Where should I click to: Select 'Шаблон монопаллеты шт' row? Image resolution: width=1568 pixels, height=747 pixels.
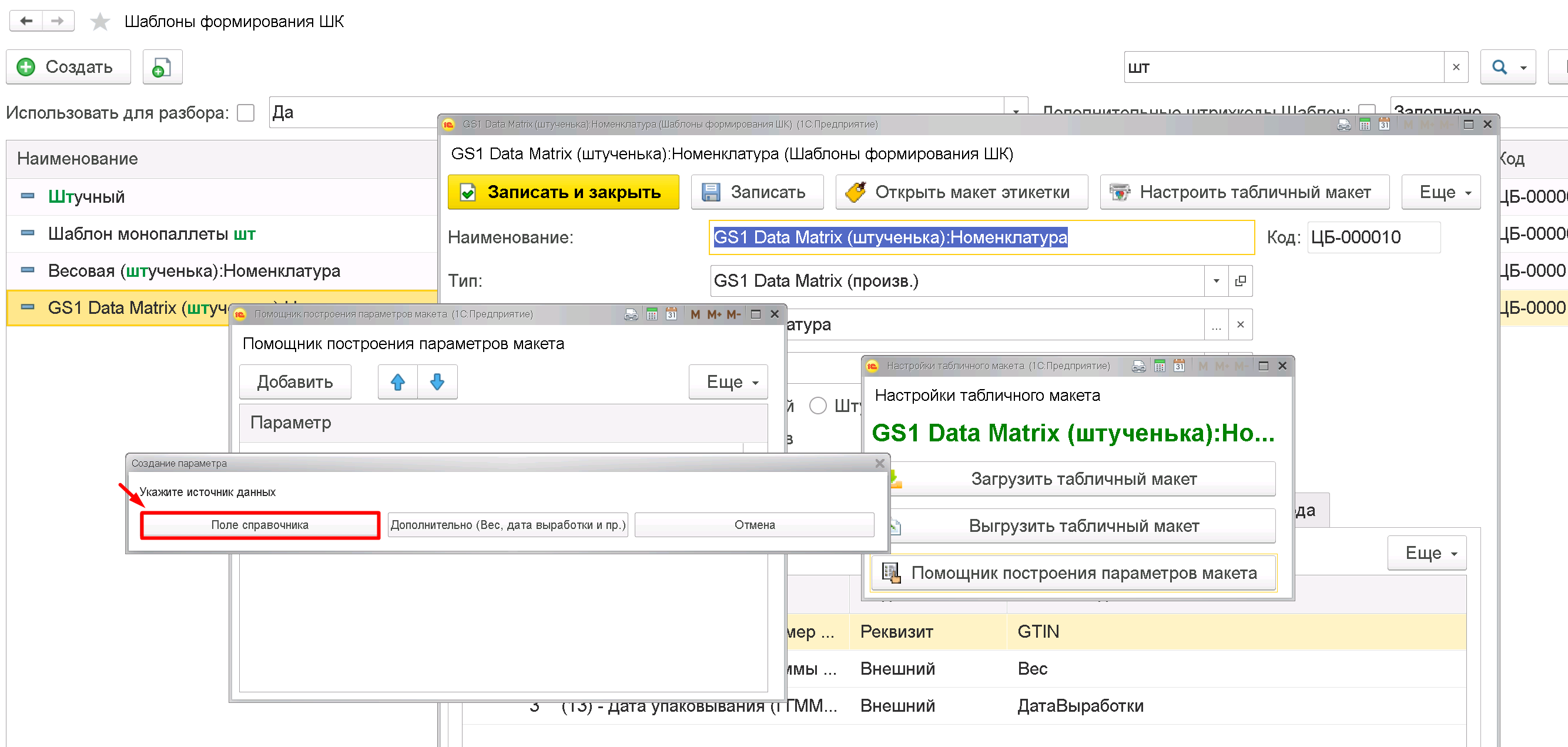pos(222,234)
